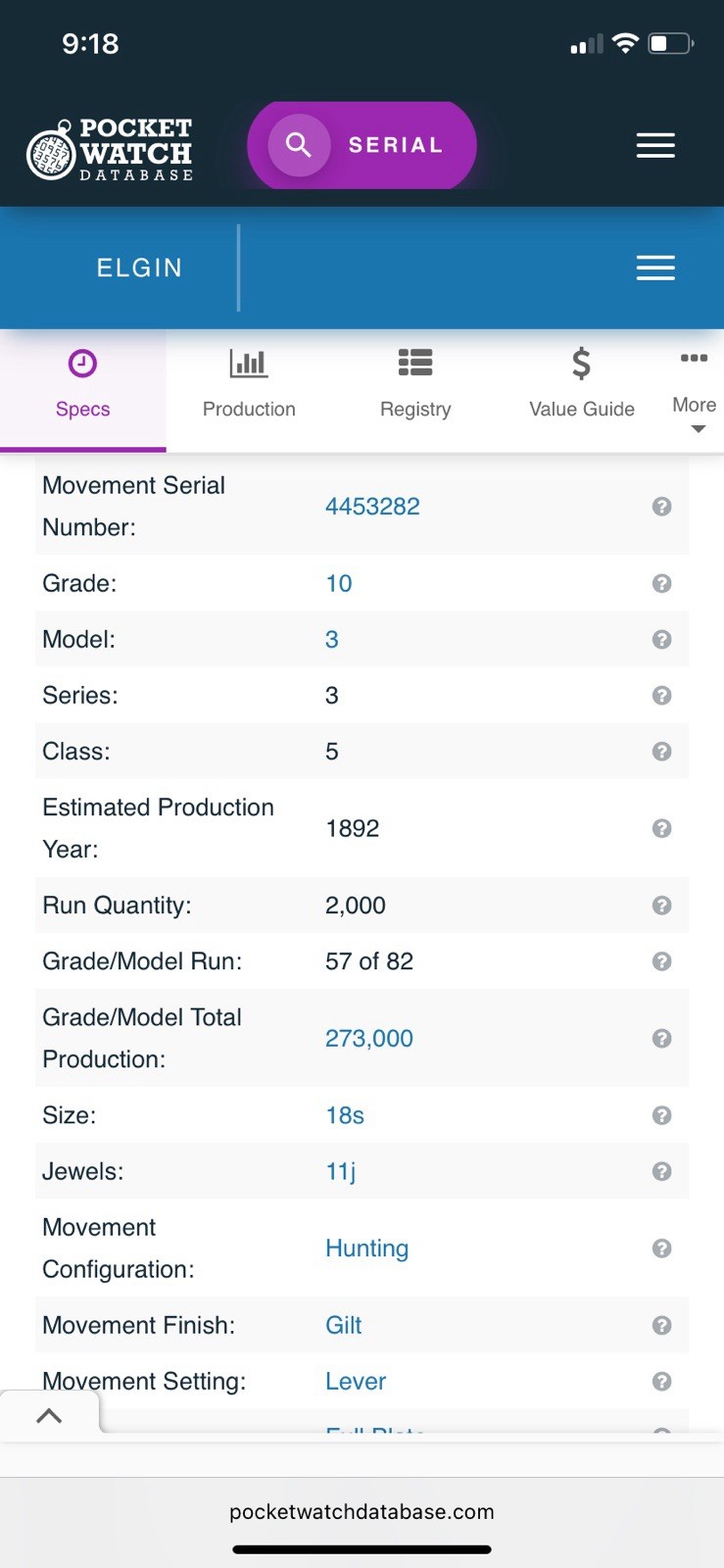Click the serial number 4453282 link
Viewport: 724px width, 1568px height.
[372, 507]
